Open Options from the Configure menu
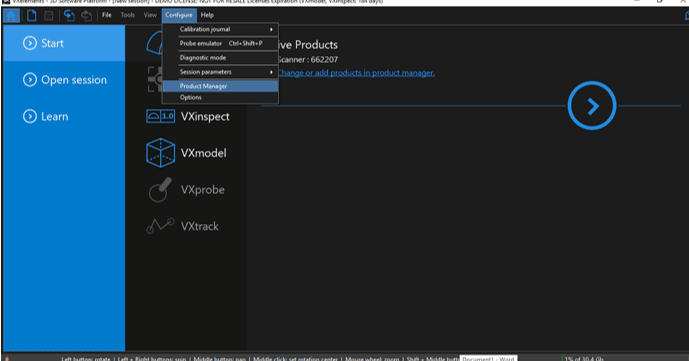This screenshot has width=689, height=361. [221, 97]
